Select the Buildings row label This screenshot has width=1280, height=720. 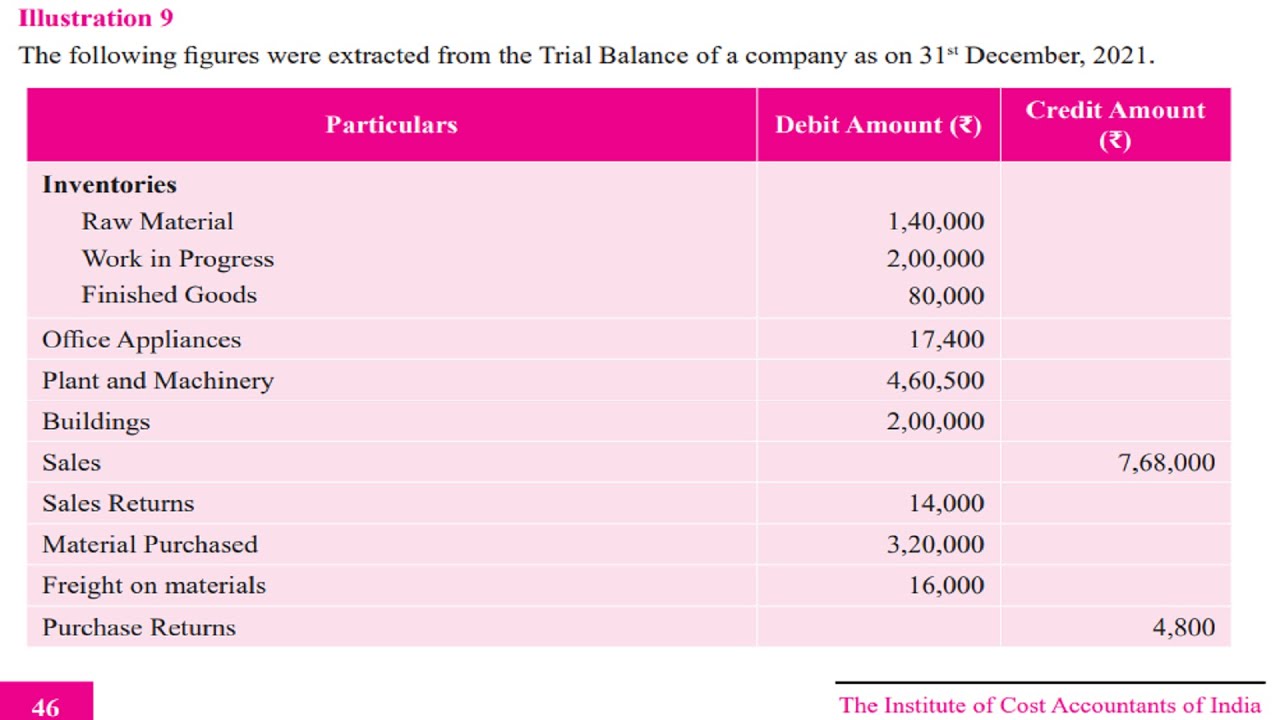(96, 422)
